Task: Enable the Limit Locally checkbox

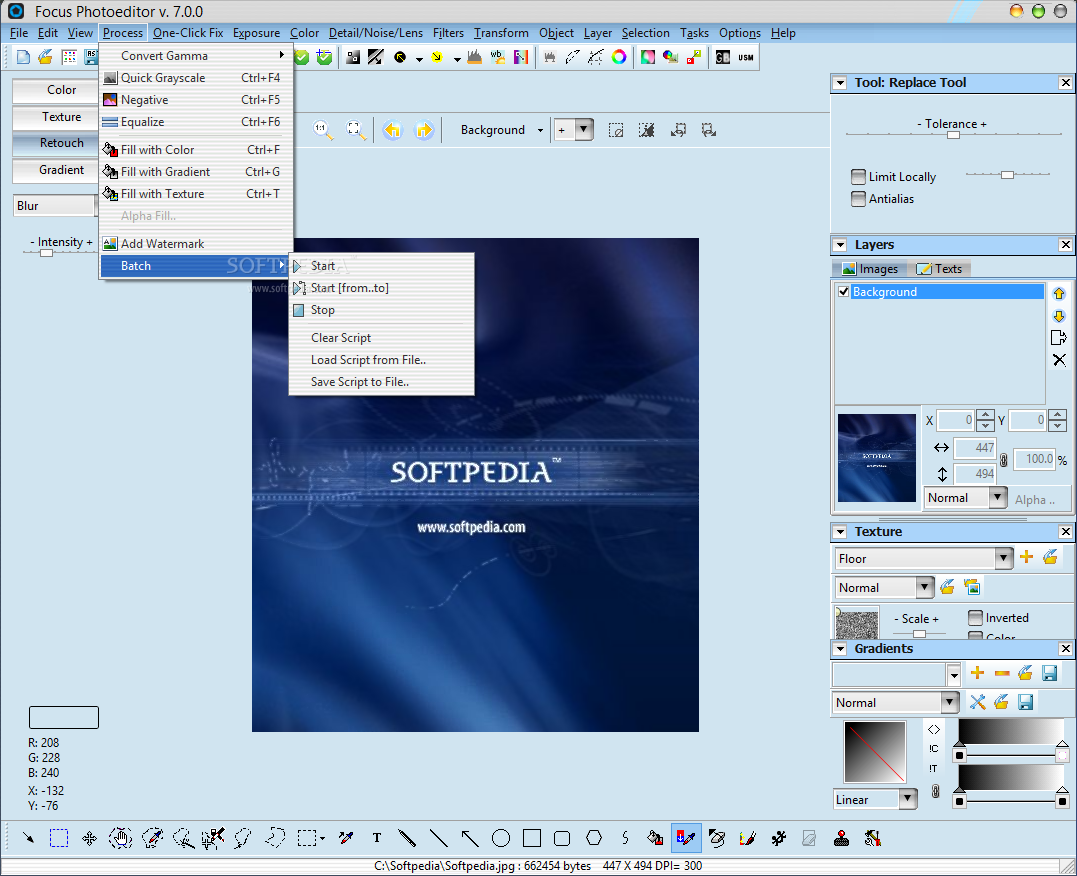Action: 858,177
